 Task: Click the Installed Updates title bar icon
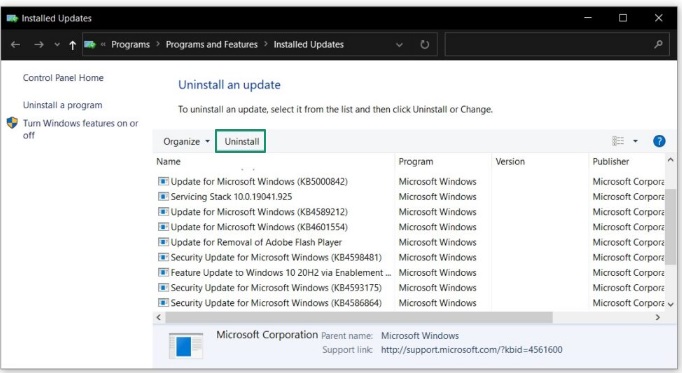[x=12, y=18]
